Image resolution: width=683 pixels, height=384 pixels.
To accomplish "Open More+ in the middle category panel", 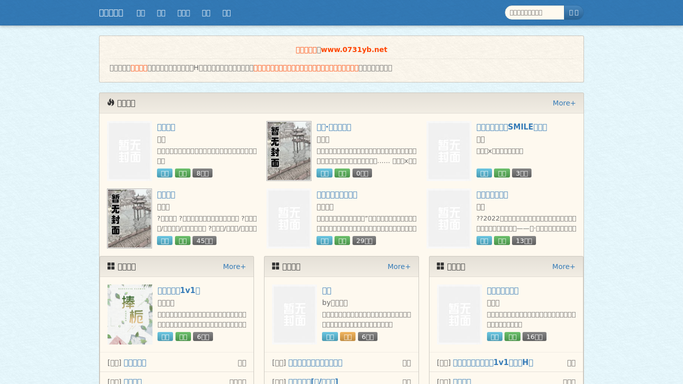I will [399, 266].
